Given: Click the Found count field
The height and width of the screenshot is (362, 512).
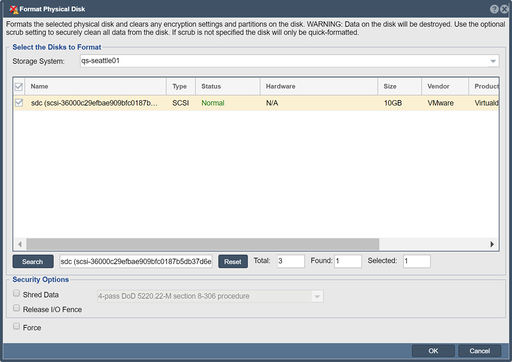Looking at the screenshot, I should tap(348, 261).
